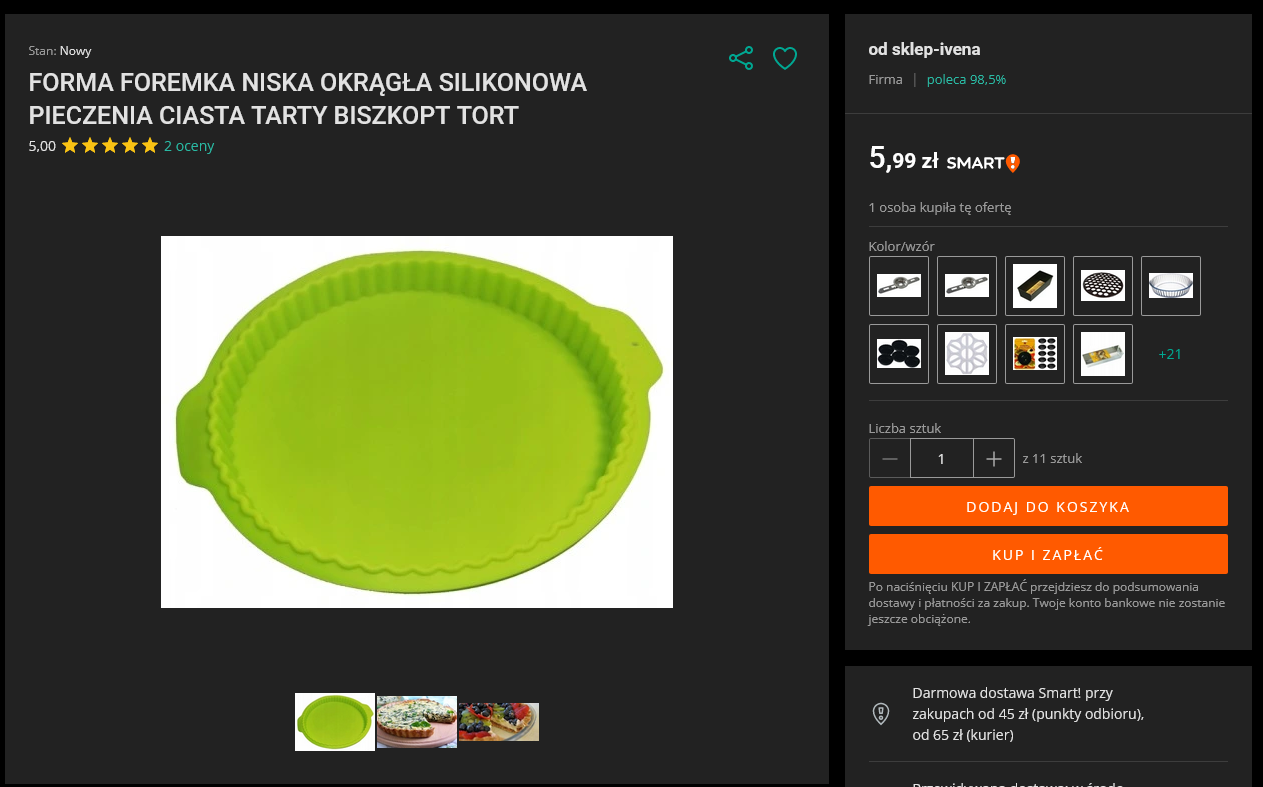Click the share icon near title
The width and height of the screenshot is (1263, 787).
tap(741, 58)
